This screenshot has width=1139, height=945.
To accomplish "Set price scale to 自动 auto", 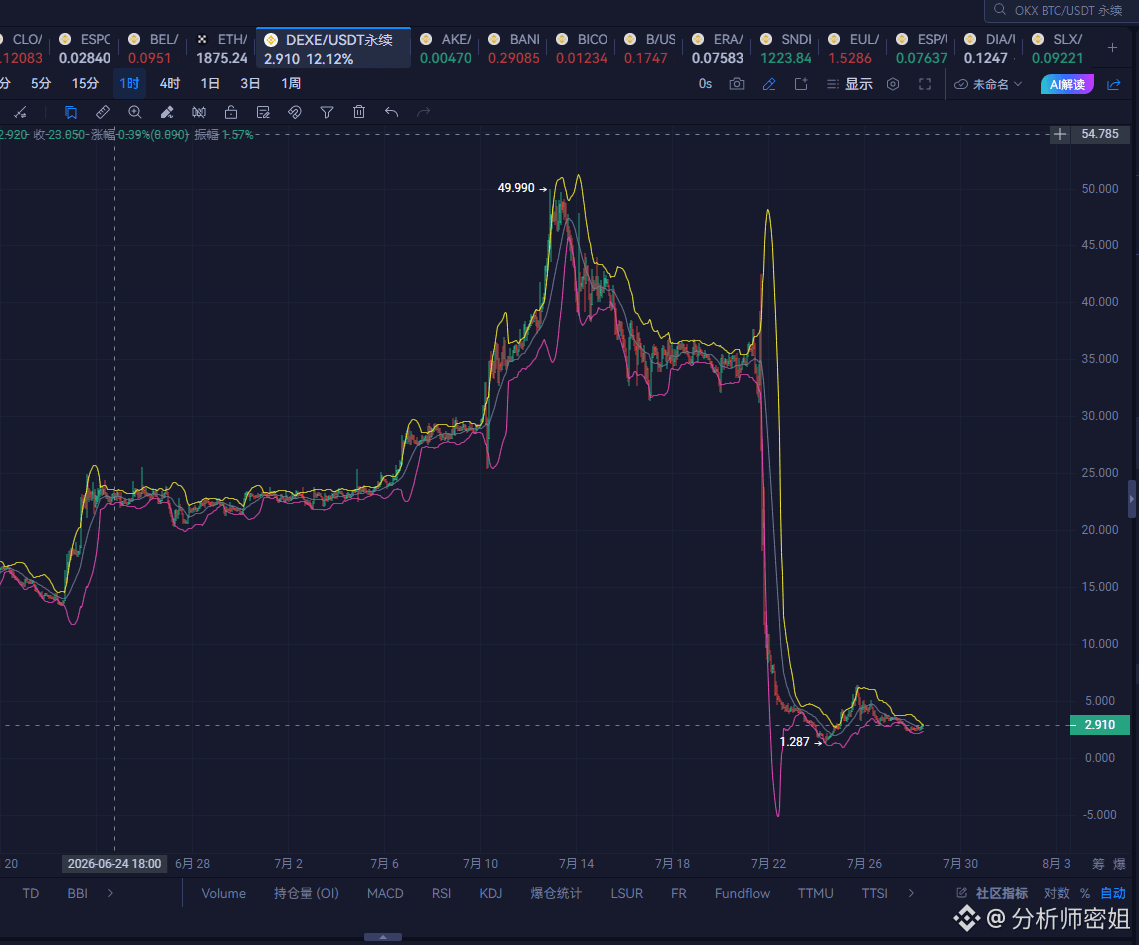I will (x=1113, y=893).
